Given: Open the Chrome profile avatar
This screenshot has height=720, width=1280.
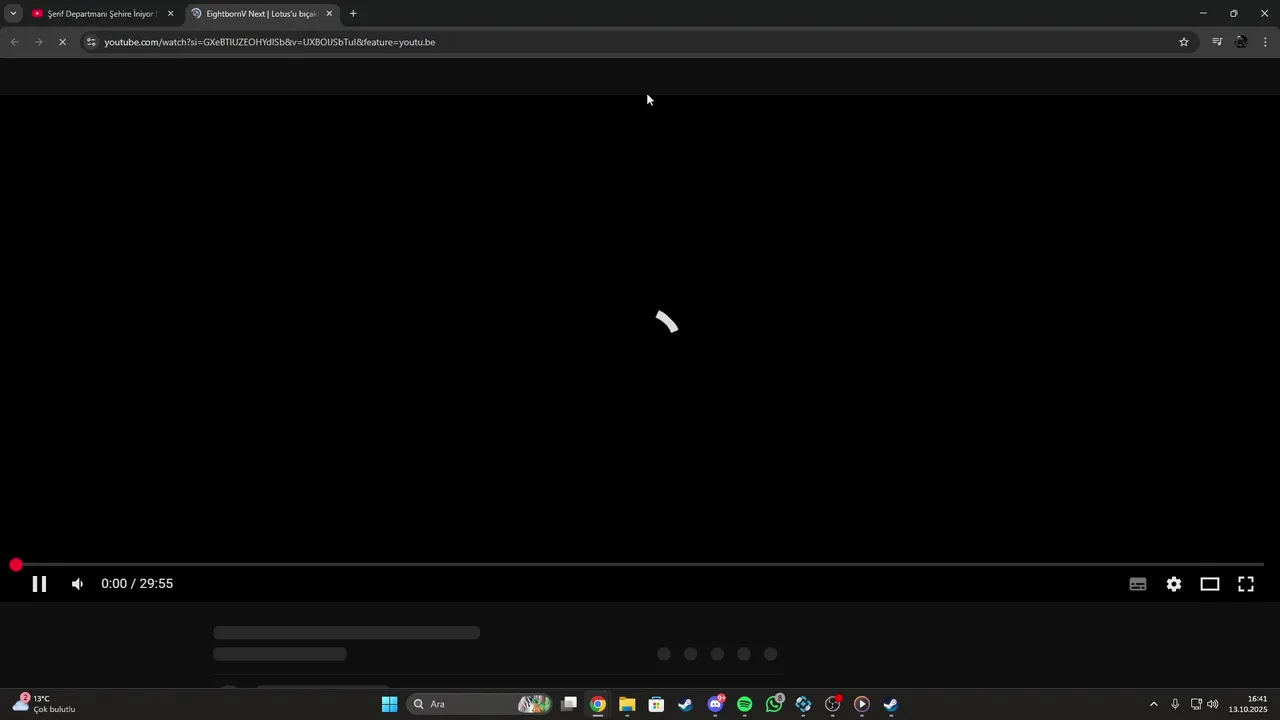Looking at the screenshot, I should click(x=1241, y=42).
